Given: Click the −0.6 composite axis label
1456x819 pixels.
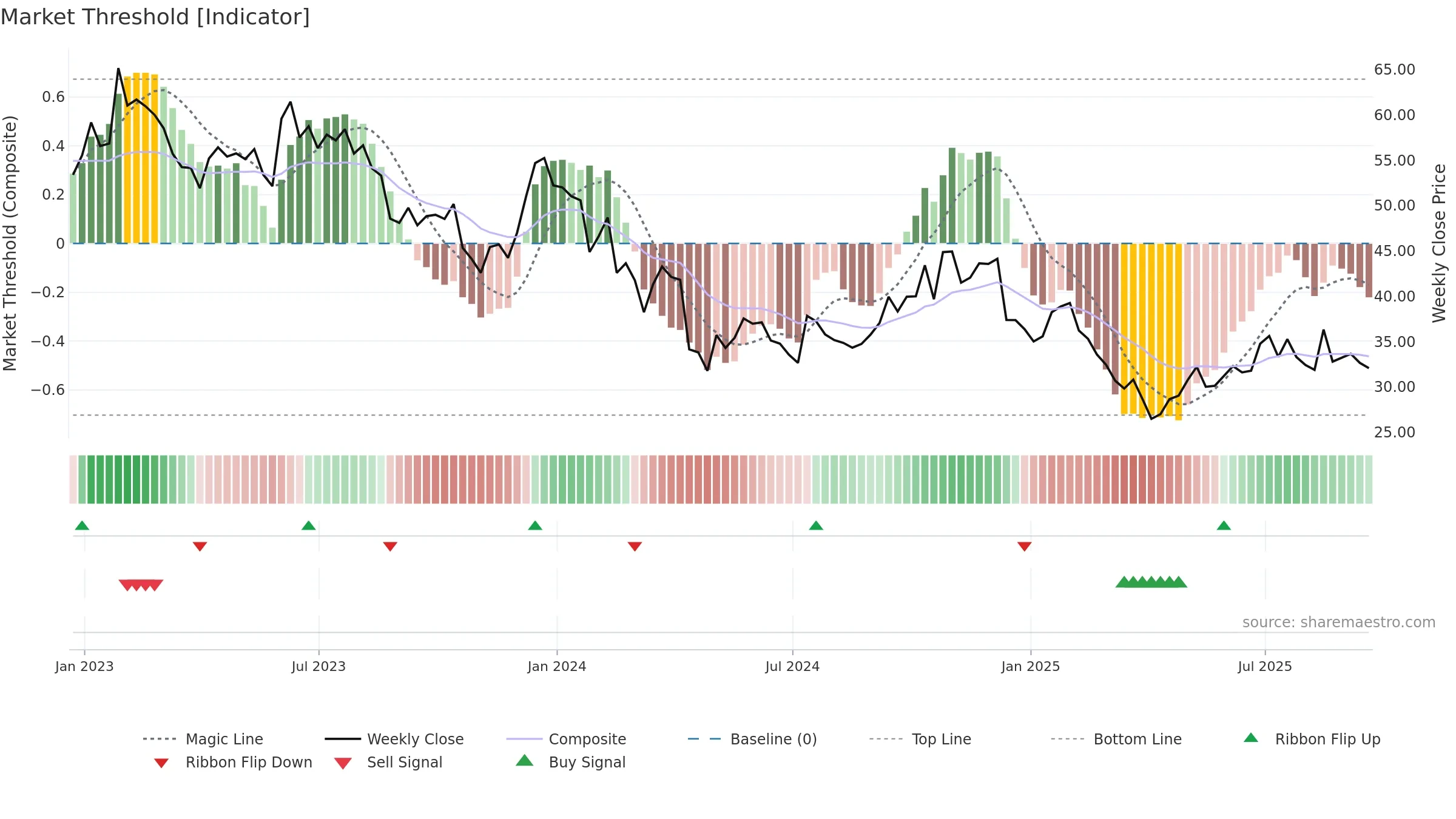Looking at the screenshot, I should (x=48, y=389).
